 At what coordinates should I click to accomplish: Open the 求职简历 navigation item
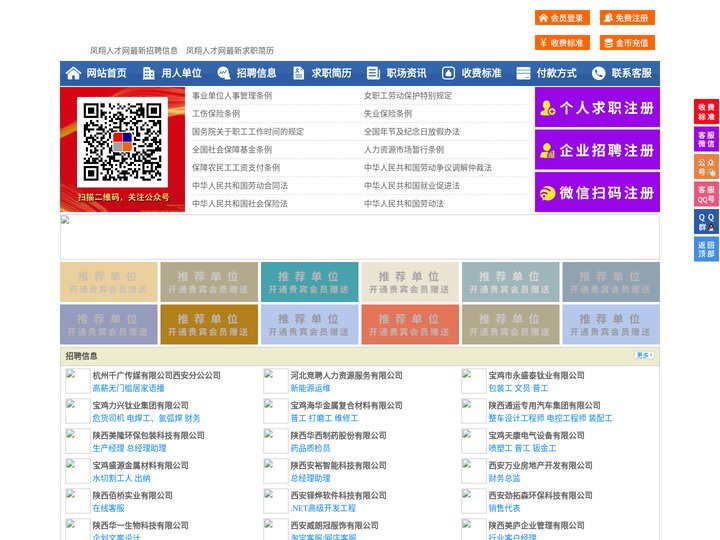coord(332,73)
